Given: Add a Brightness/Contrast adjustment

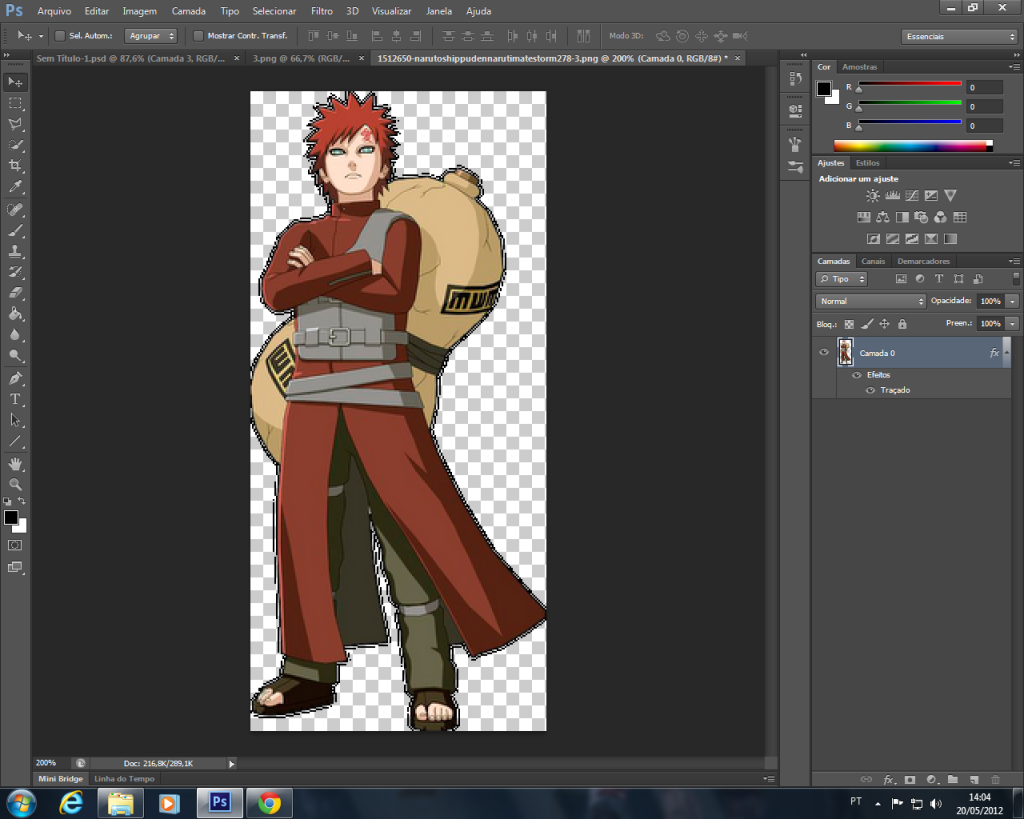Looking at the screenshot, I should (x=873, y=196).
